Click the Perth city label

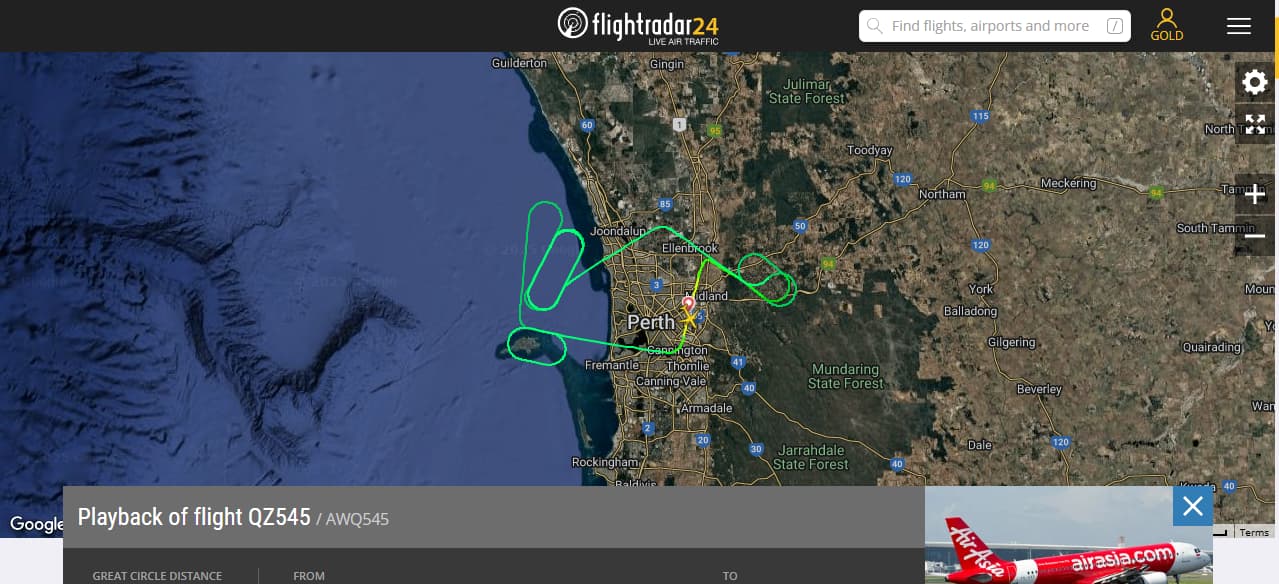tap(652, 322)
